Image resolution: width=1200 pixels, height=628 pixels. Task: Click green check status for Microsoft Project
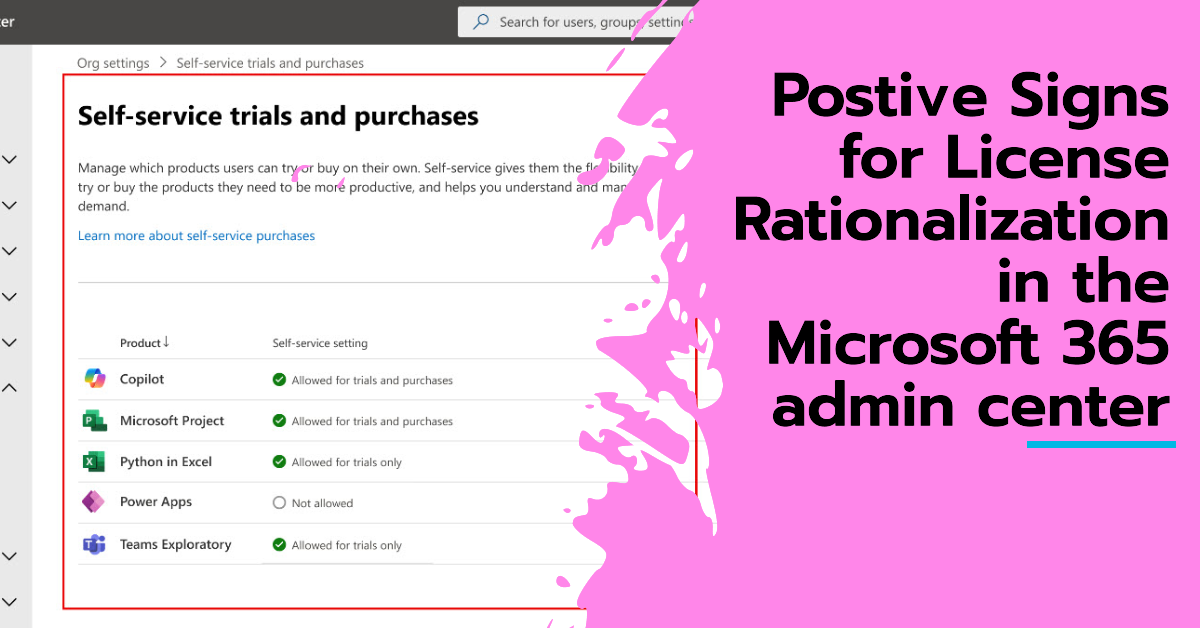(x=279, y=421)
